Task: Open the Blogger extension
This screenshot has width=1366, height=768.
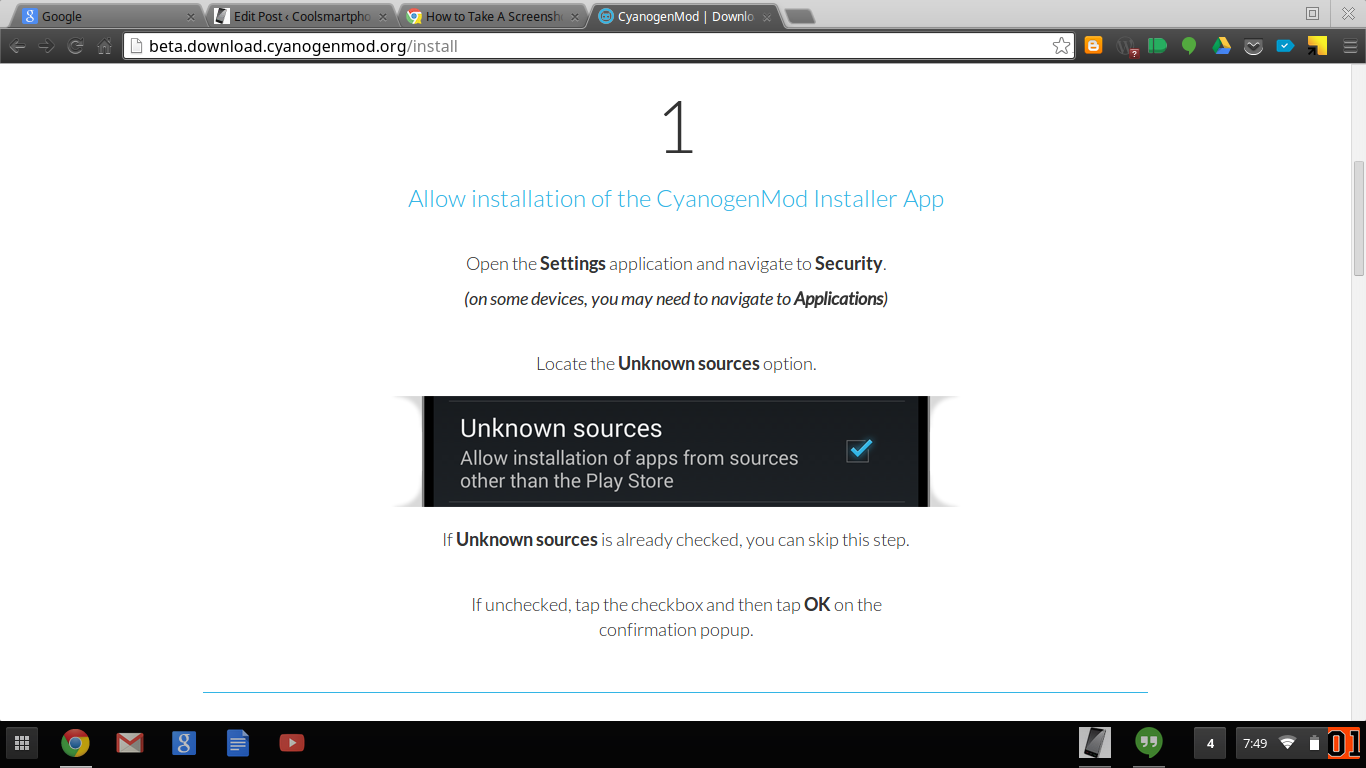Action: pyautogui.click(x=1093, y=45)
